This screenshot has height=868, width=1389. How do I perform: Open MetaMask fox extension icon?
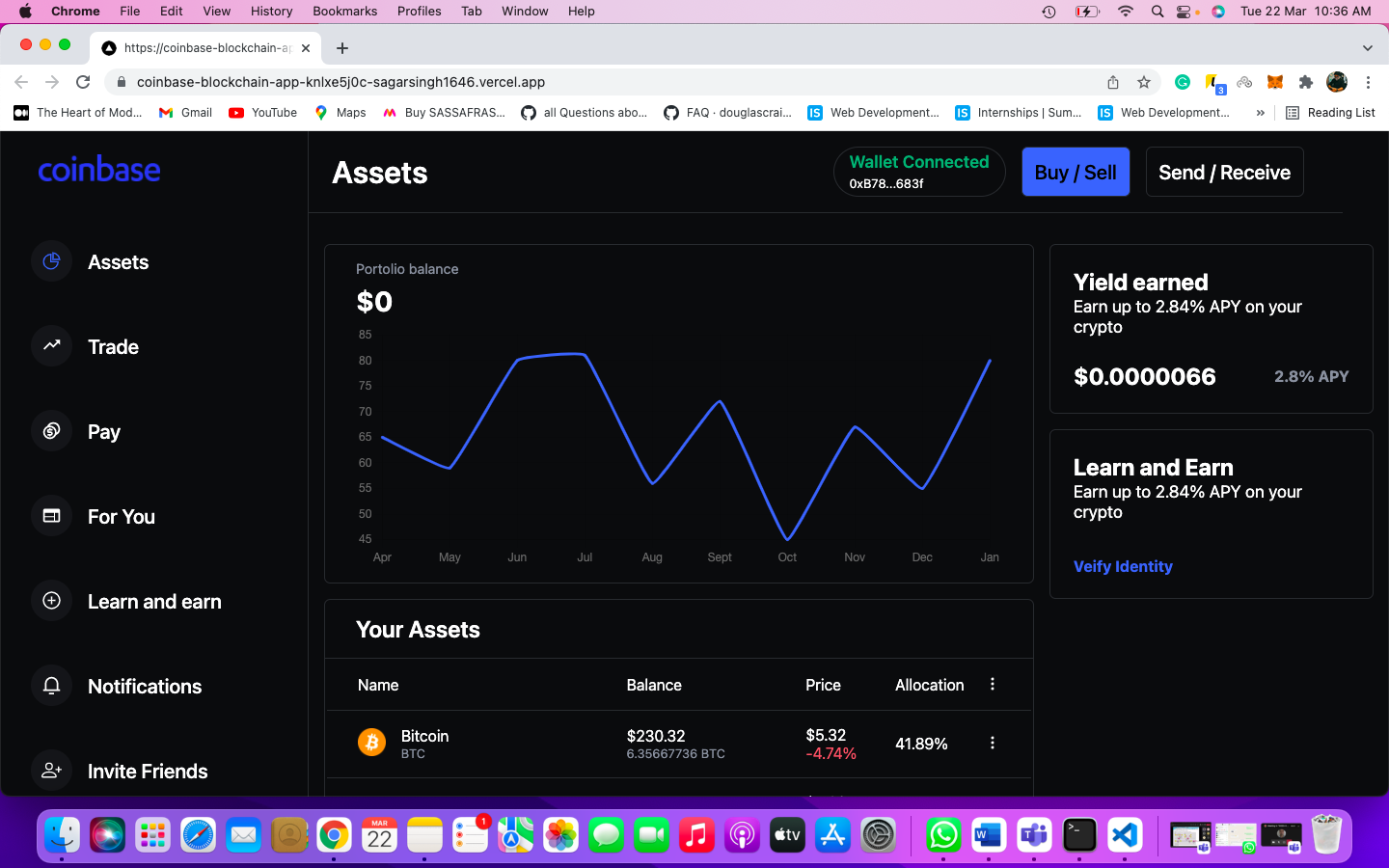[x=1275, y=82]
